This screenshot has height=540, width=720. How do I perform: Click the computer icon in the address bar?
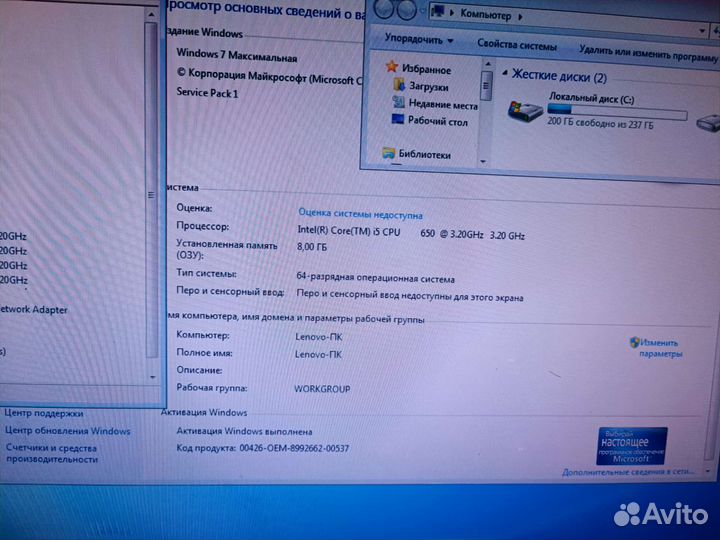[x=438, y=11]
